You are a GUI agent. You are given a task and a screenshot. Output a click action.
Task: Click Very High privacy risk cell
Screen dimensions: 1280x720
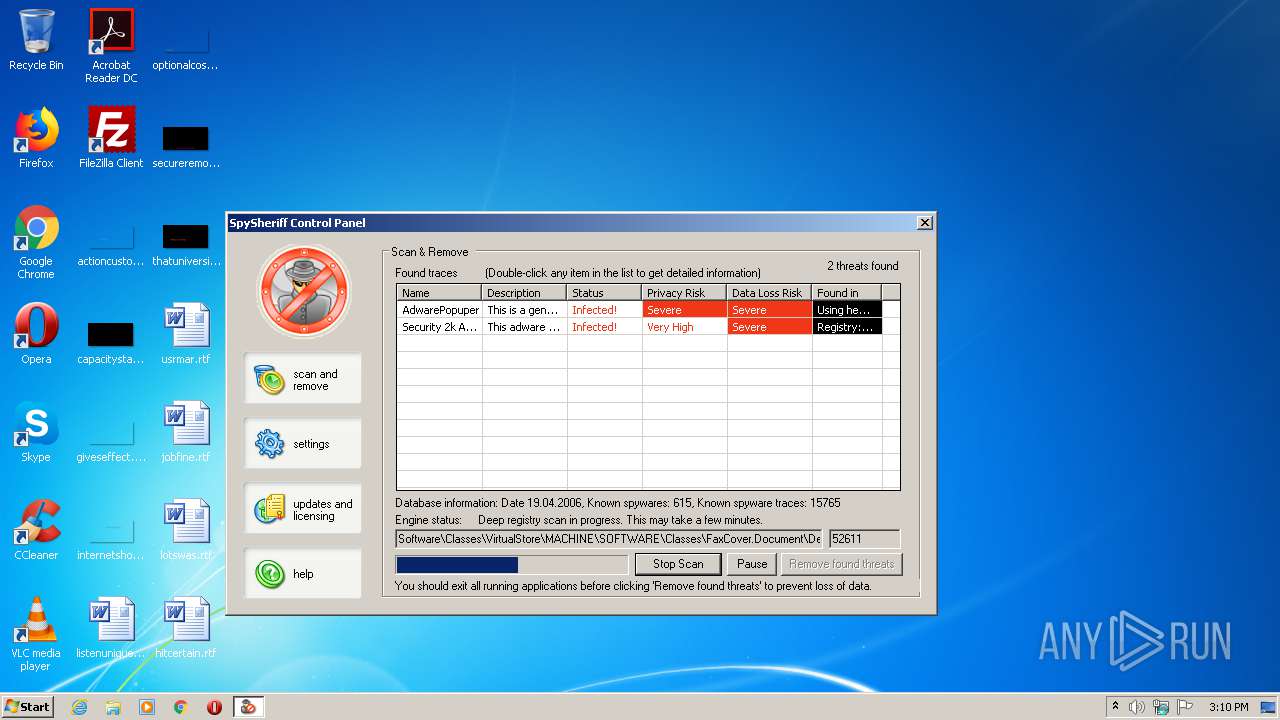(685, 327)
